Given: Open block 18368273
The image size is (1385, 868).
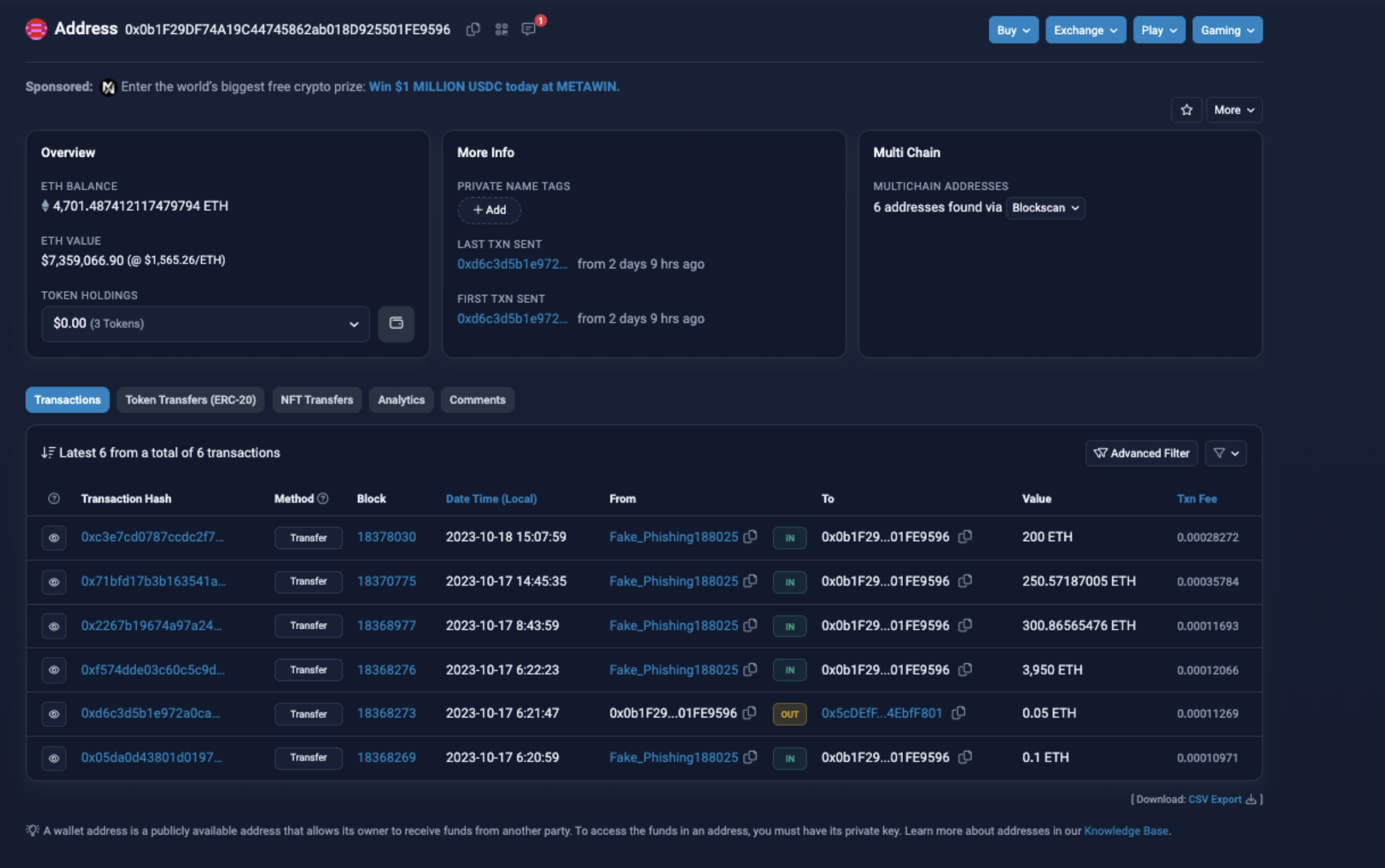Looking at the screenshot, I should coord(386,713).
